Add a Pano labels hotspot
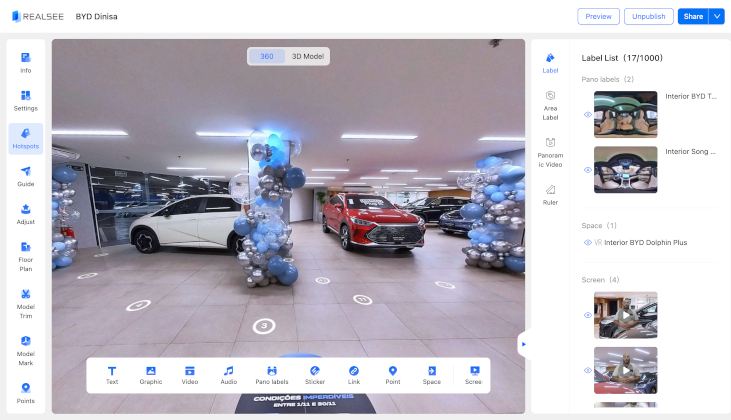 272,375
